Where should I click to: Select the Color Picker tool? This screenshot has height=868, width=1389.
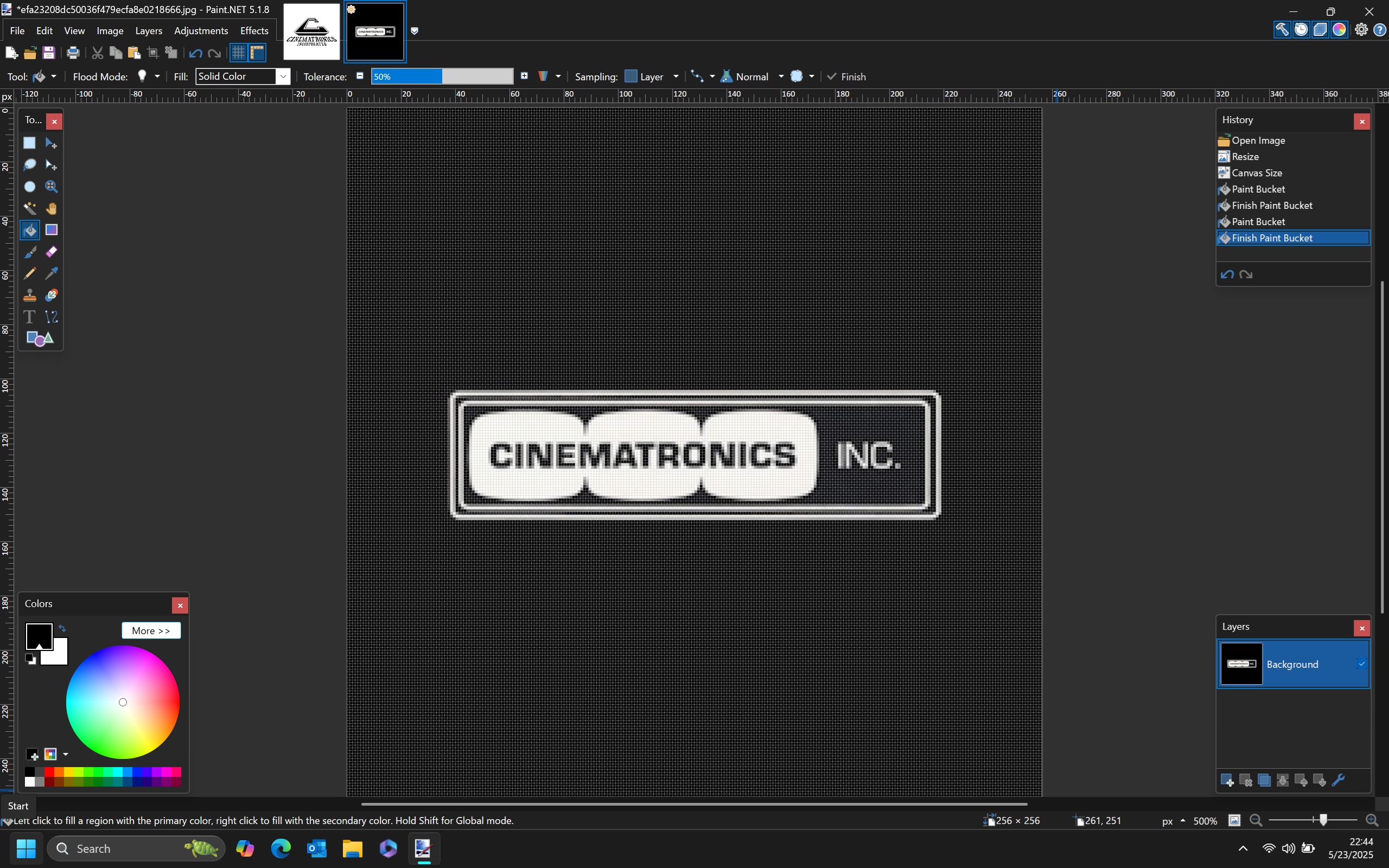pyautogui.click(x=51, y=273)
